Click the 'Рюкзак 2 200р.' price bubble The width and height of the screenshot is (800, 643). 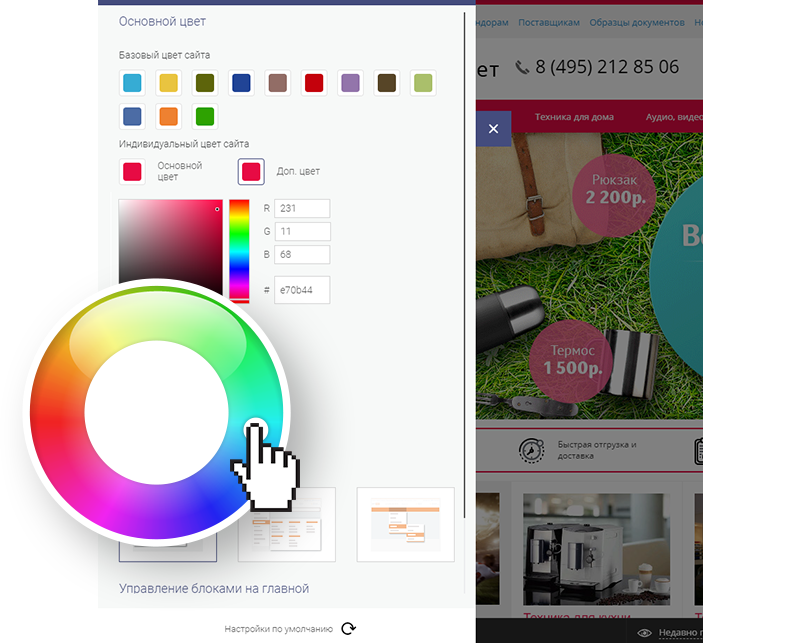[614, 195]
